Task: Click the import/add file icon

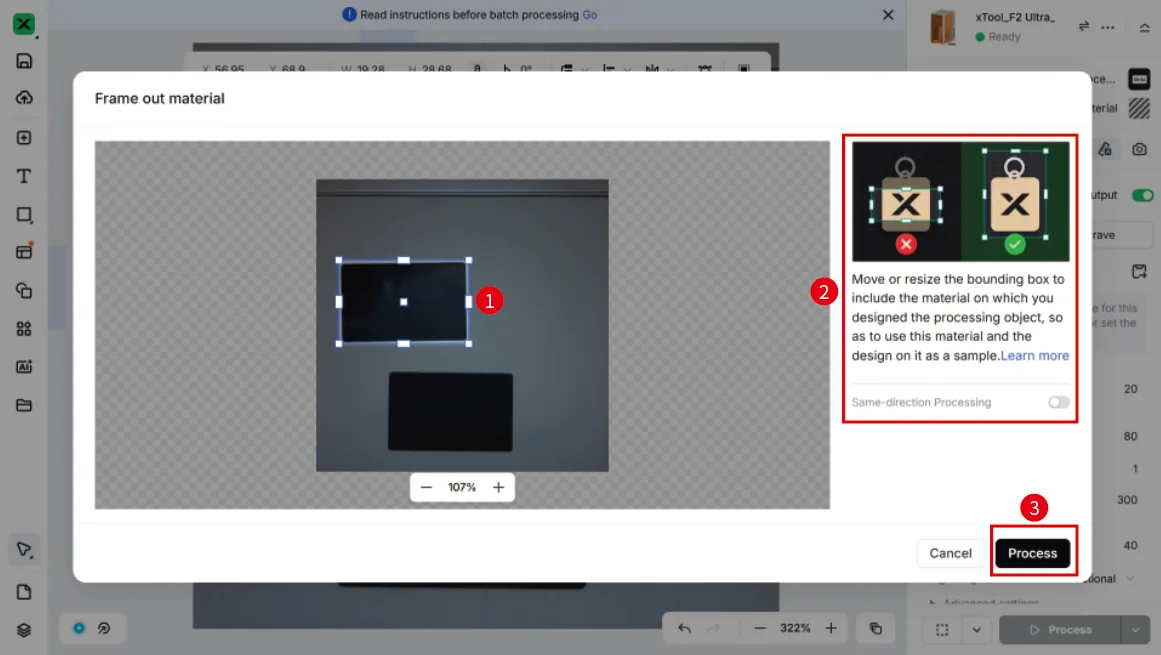Action: (x=24, y=138)
